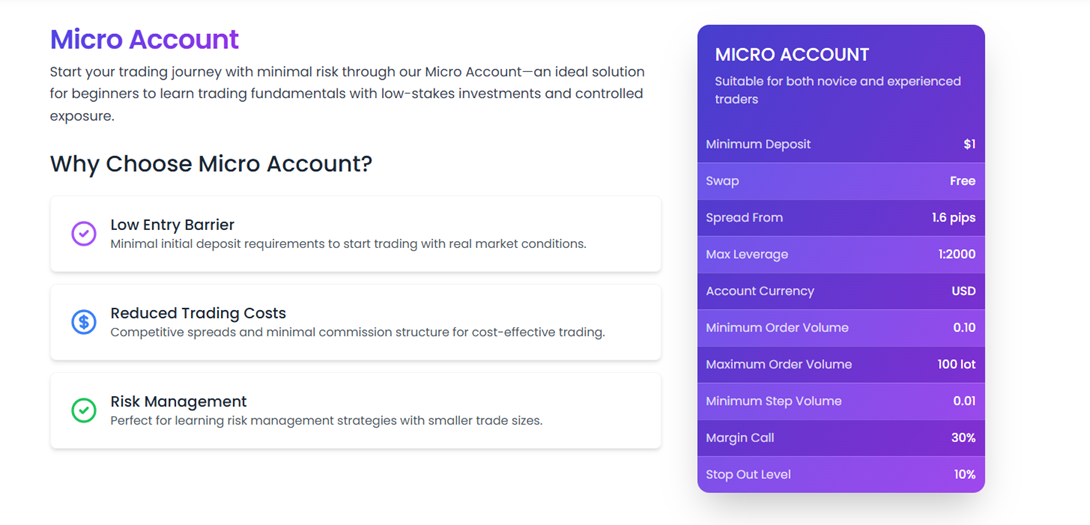
Task: Click the panel subtitle about novice and experienced traders
Action: pyautogui.click(x=838, y=90)
